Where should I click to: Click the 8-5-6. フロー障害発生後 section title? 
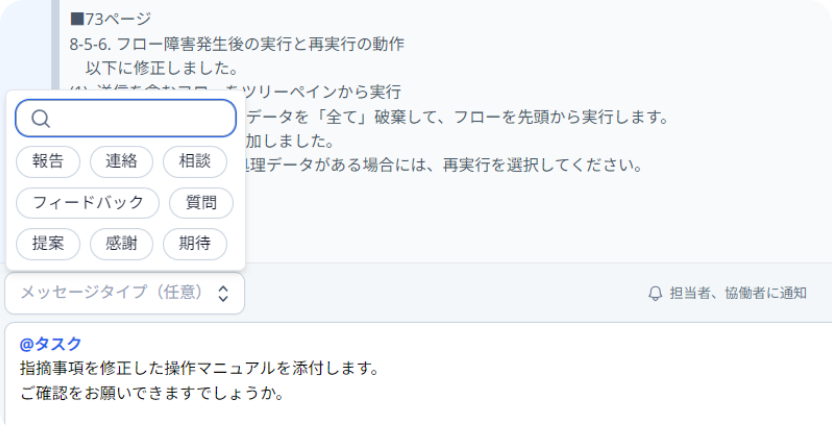pyautogui.click(x=237, y=44)
